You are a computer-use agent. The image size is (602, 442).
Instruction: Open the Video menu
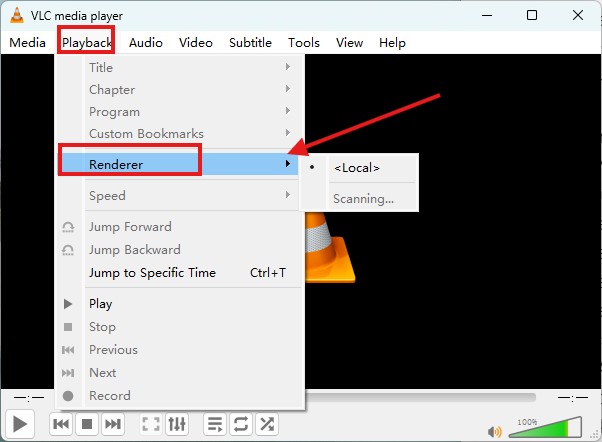pyautogui.click(x=196, y=43)
